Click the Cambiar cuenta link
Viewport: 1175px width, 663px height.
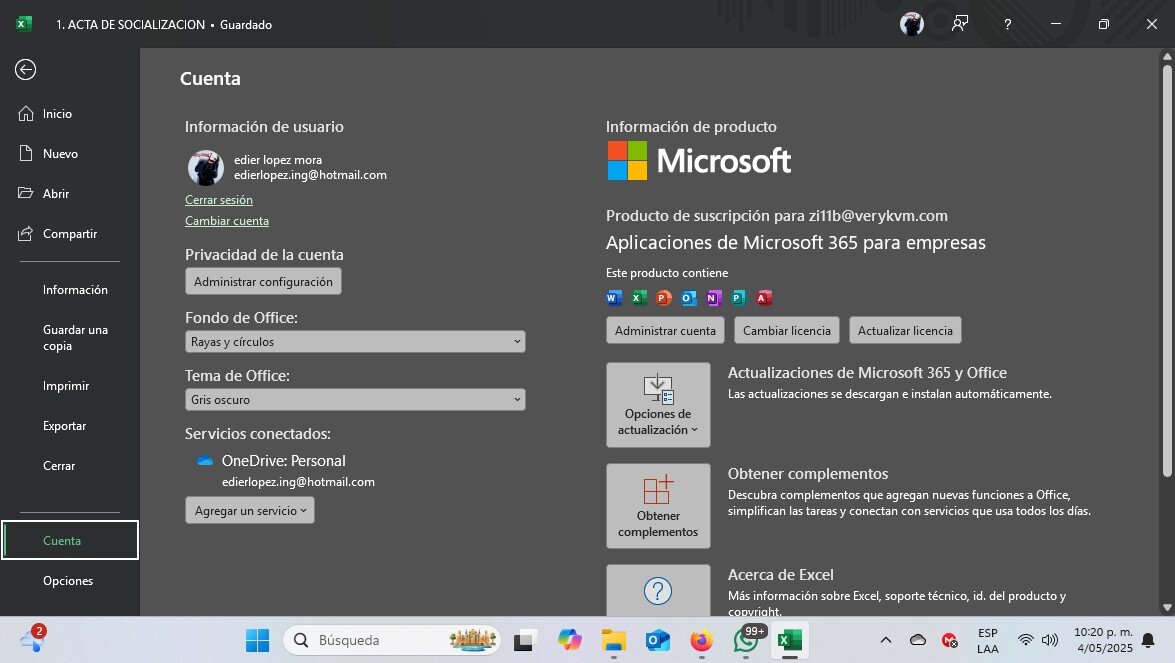227,221
